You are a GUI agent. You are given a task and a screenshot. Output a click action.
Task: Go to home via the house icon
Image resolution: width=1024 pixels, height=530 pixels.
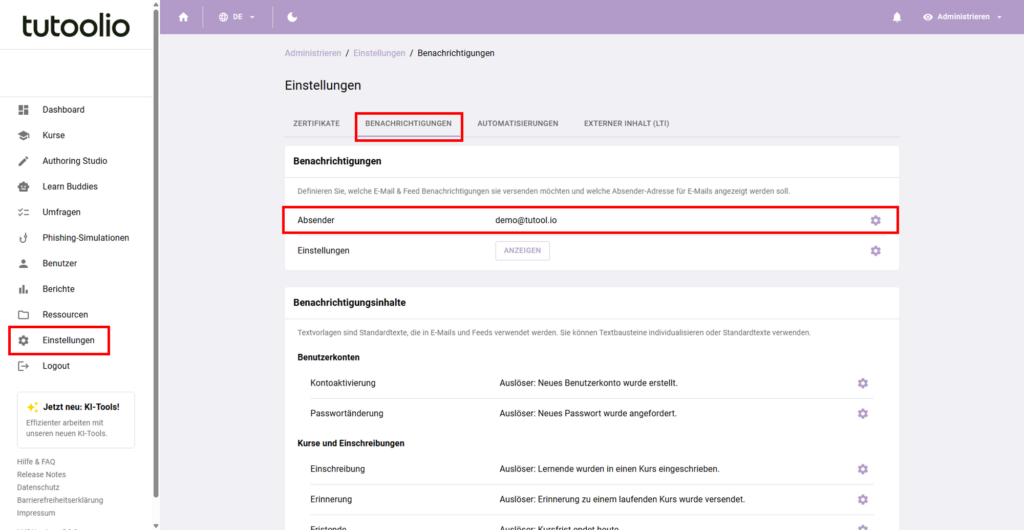184,17
